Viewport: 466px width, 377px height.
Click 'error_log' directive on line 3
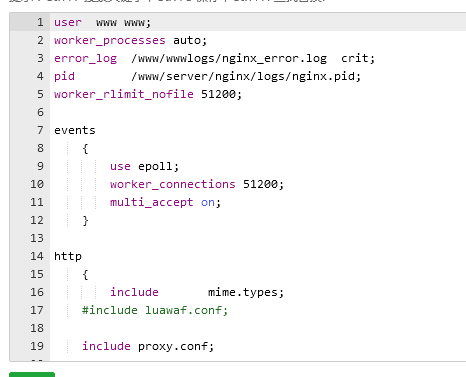(85, 58)
